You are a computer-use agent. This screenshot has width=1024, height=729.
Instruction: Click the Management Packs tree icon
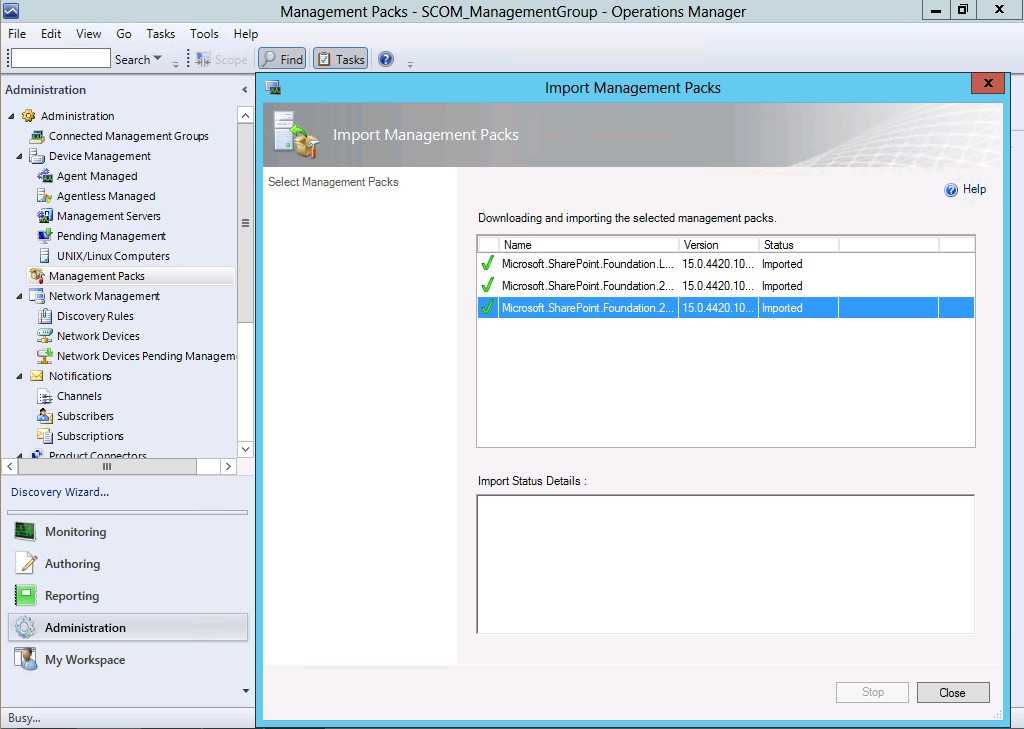click(x=37, y=276)
